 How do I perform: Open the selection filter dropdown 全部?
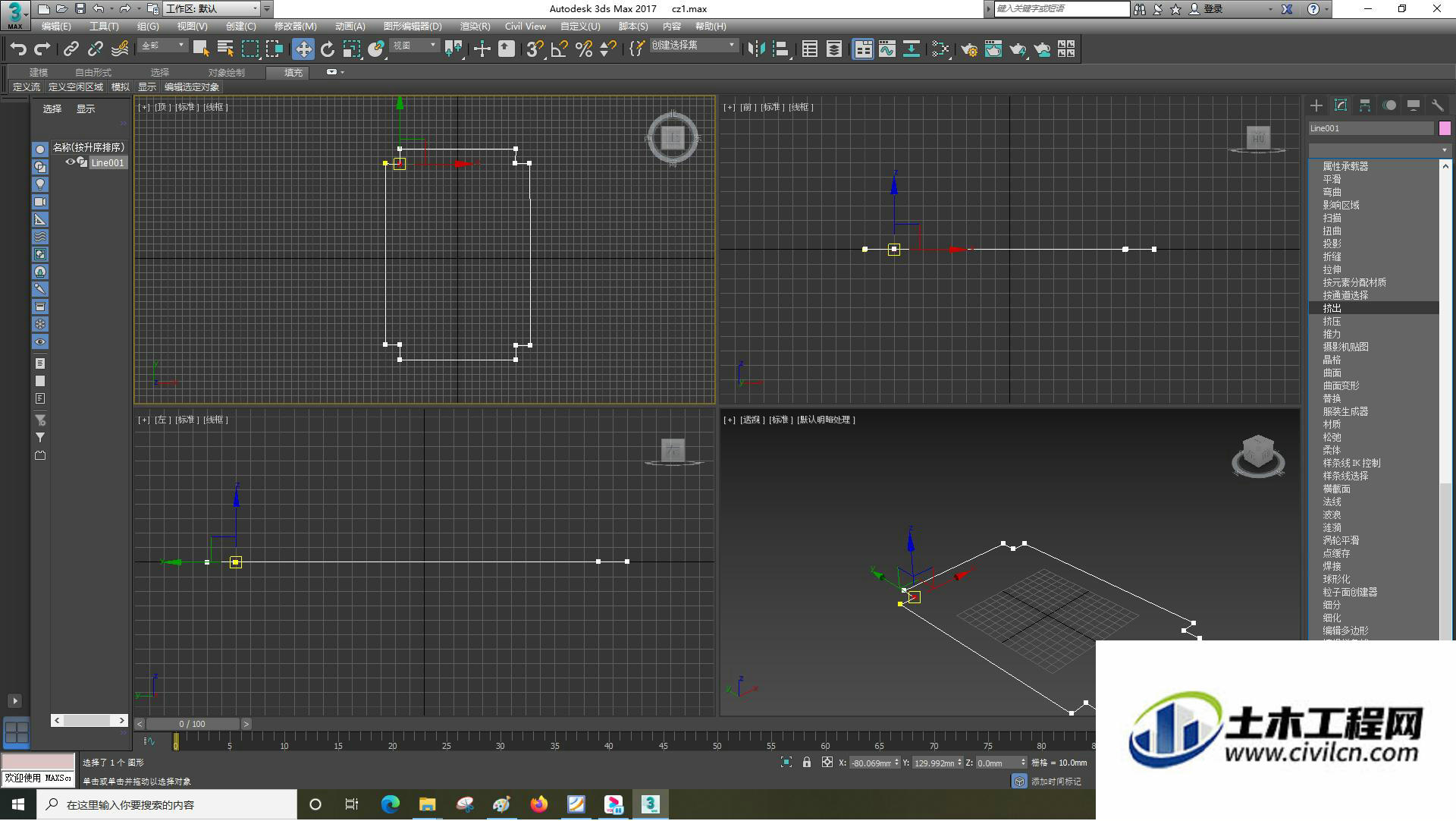(x=162, y=46)
